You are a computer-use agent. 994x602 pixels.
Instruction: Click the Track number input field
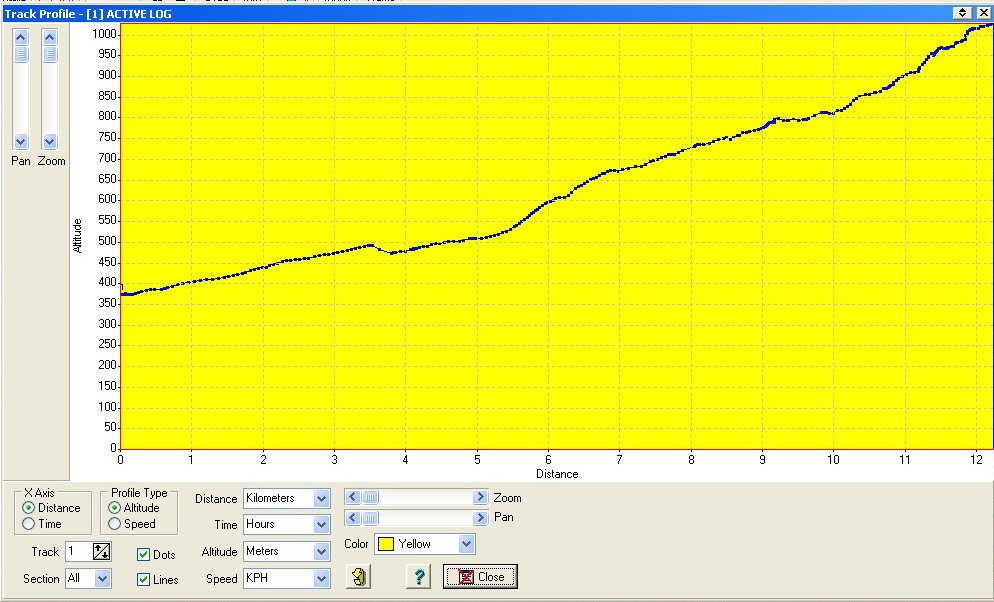tap(79, 551)
